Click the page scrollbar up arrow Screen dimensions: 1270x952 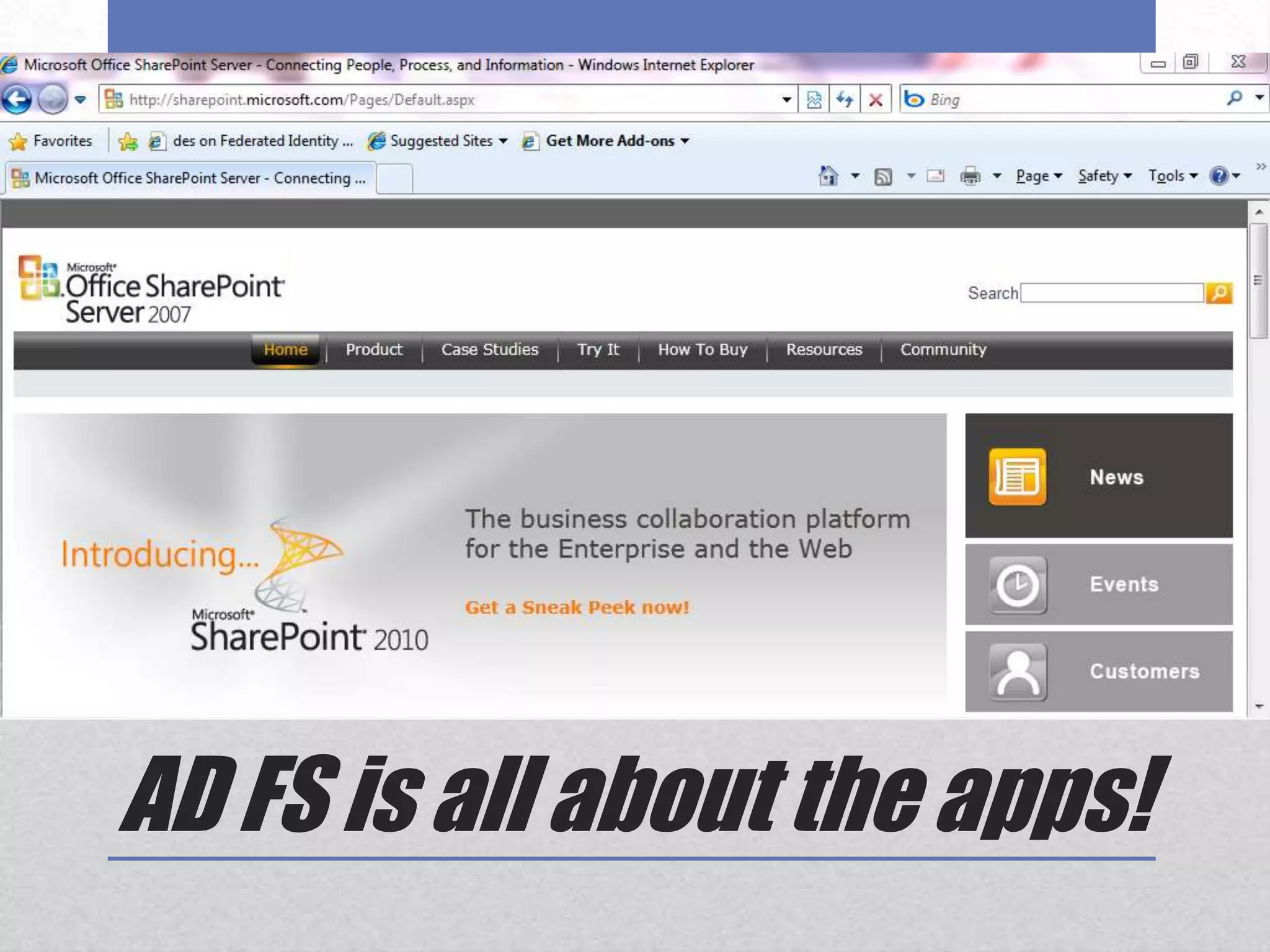click(x=1259, y=212)
